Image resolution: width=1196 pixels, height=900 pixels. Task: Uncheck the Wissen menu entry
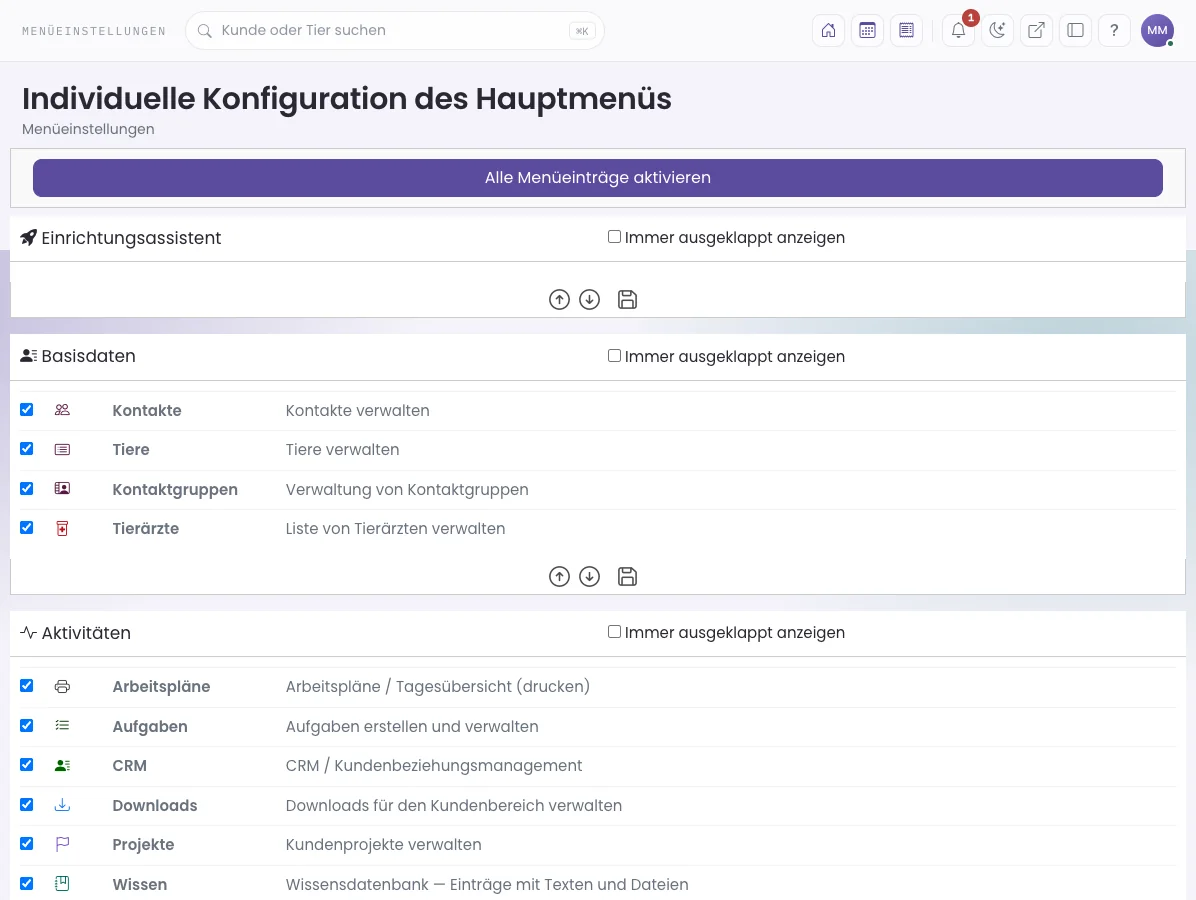[27, 883]
